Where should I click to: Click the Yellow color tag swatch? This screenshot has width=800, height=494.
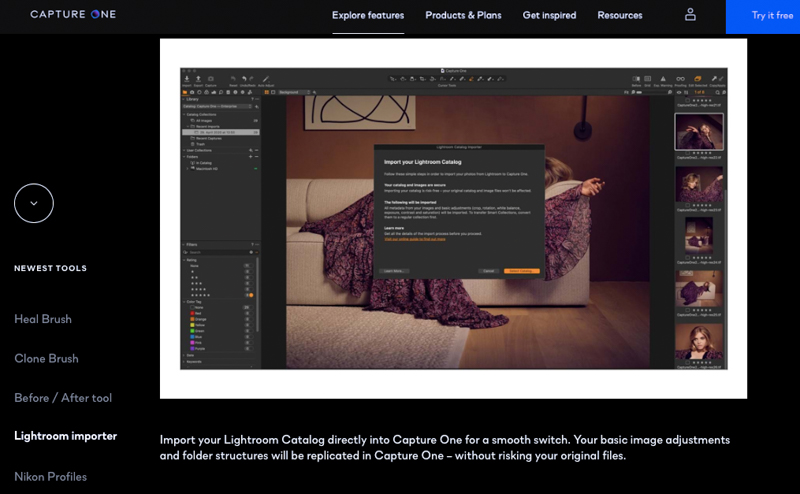pos(192,325)
